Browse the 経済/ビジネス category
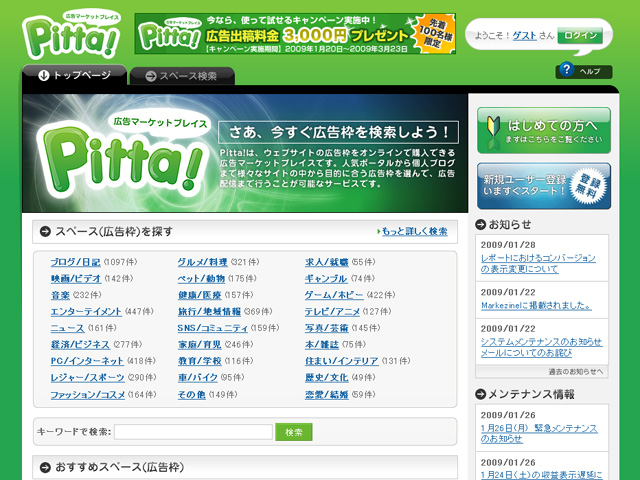Image resolution: width=640 pixels, height=480 pixels. 80,344
